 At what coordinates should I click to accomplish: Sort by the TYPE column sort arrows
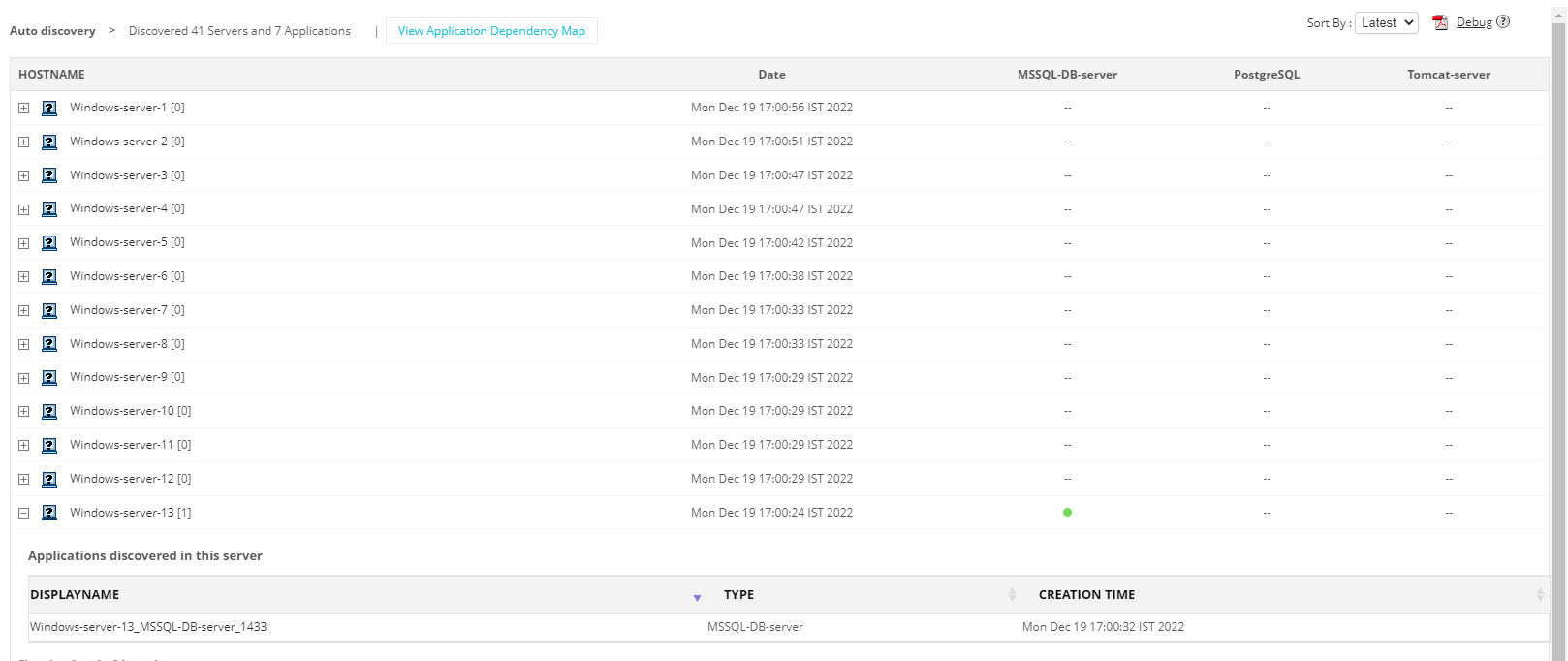1012,595
